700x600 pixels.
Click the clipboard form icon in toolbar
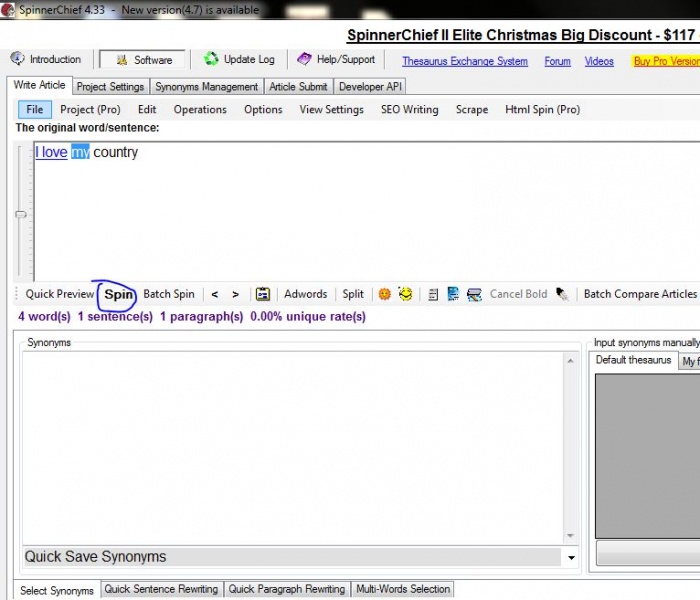(262, 294)
